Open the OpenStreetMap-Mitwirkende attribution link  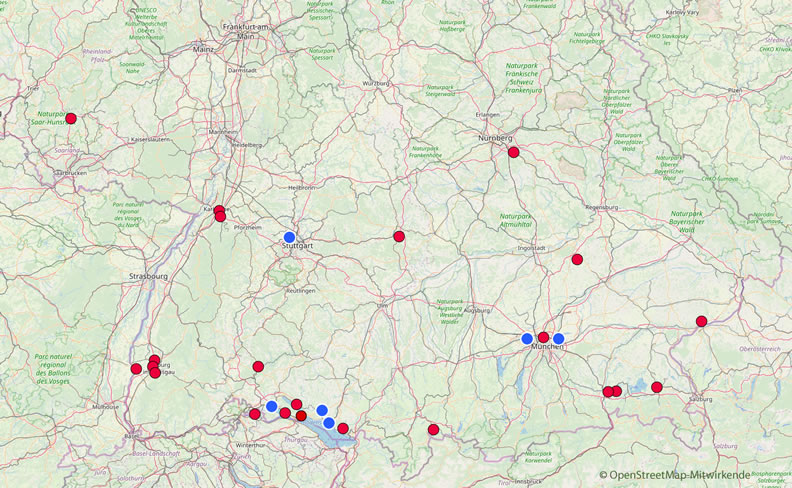(x=693, y=474)
